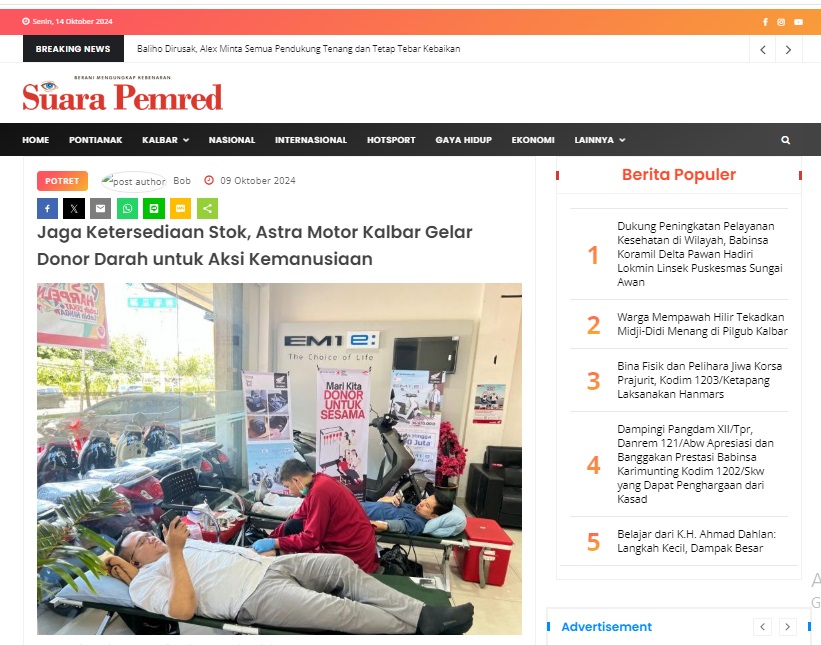Share article via WhatsApp
Image resolution: width=821 pixels, height=645 pixels.
pos(127,208)
